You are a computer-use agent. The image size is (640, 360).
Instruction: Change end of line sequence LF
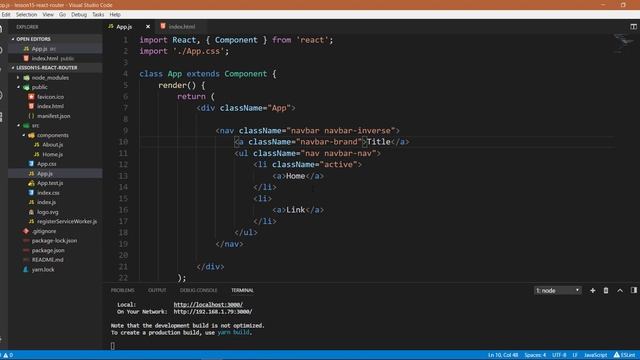point(575,355)
